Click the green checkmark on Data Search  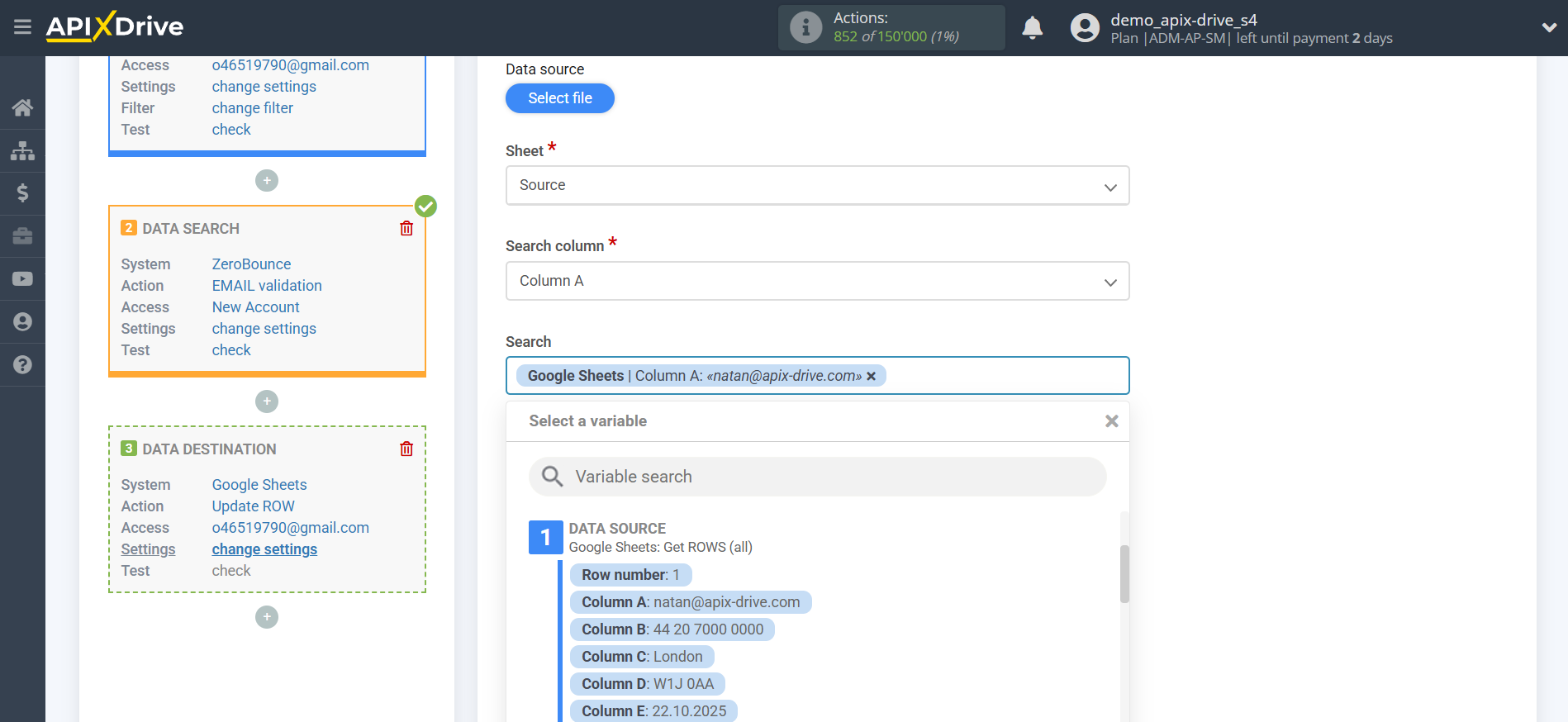tap(425, 206)
